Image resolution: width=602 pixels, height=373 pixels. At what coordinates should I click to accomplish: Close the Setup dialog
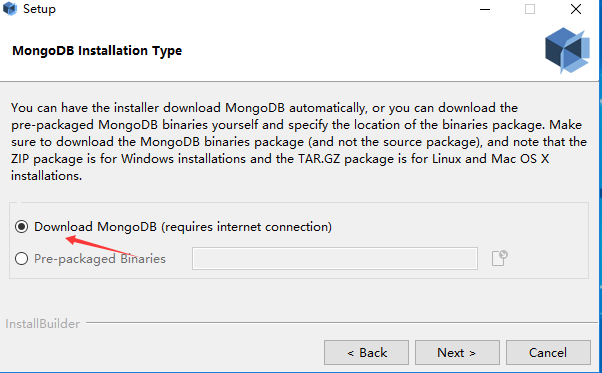coord(576,9)
